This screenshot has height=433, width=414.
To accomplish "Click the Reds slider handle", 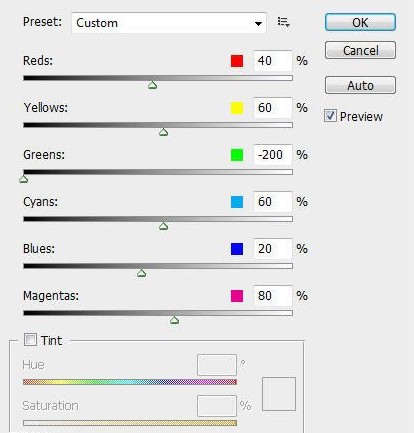I will (153, 85).
